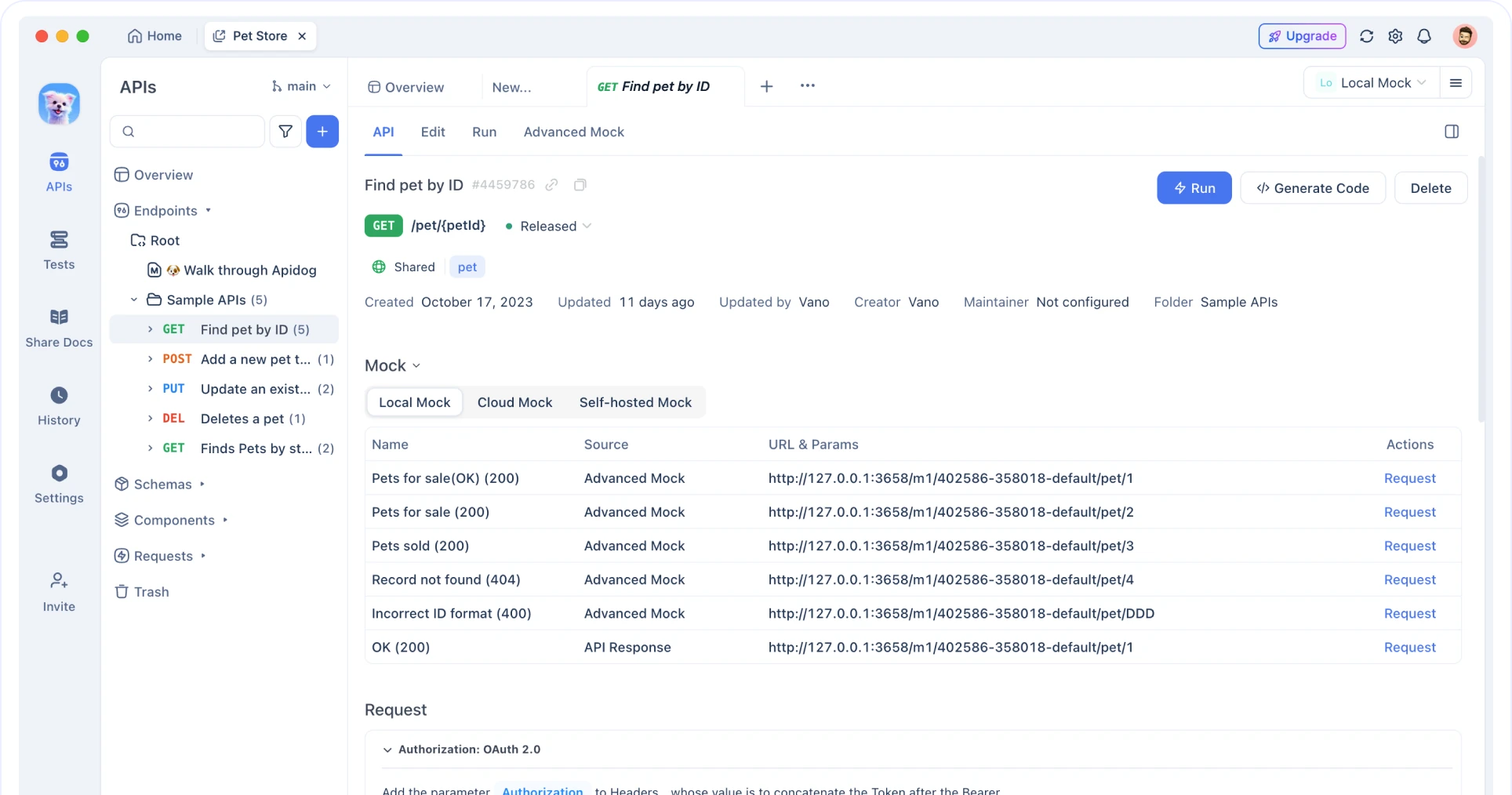Click the blue plus add button
1512x795 pixels.
click(x=322, y=132)
